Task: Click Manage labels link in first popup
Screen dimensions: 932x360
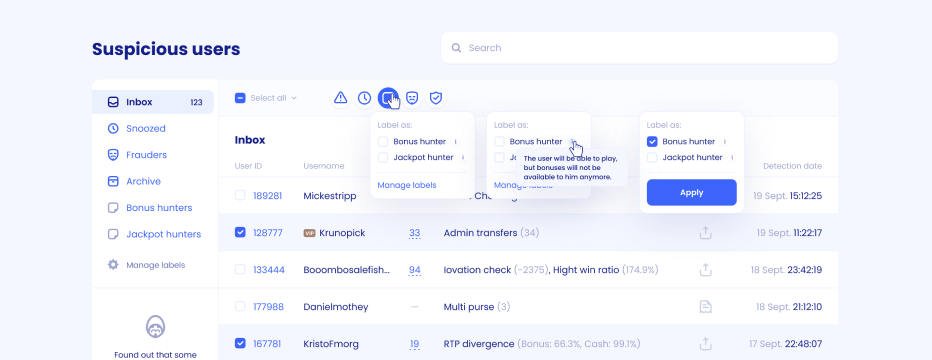Action: [407, 185]
